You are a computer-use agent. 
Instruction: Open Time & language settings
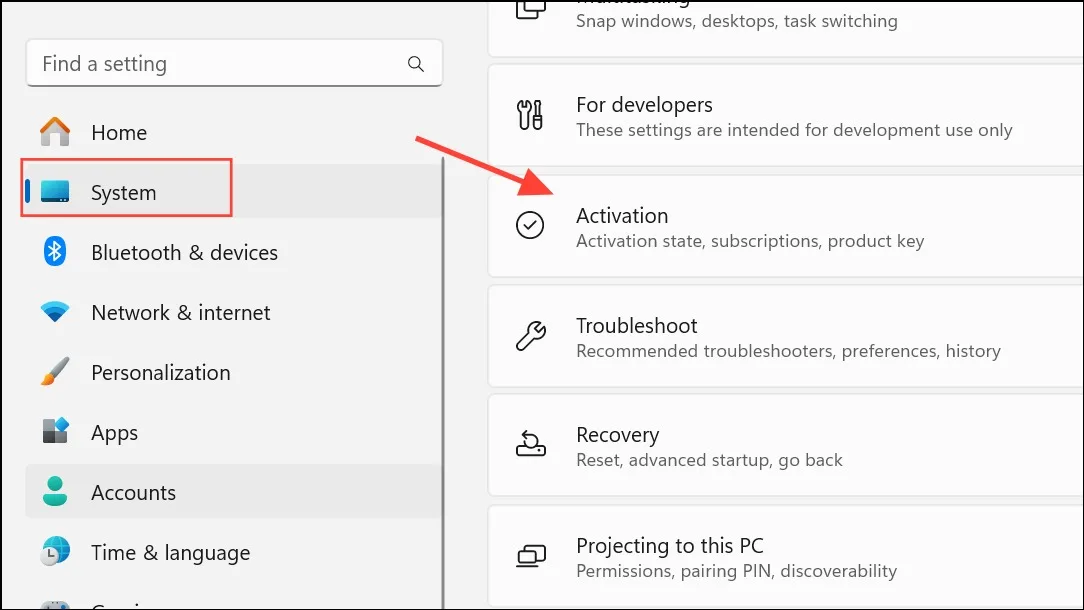point(234,552)
